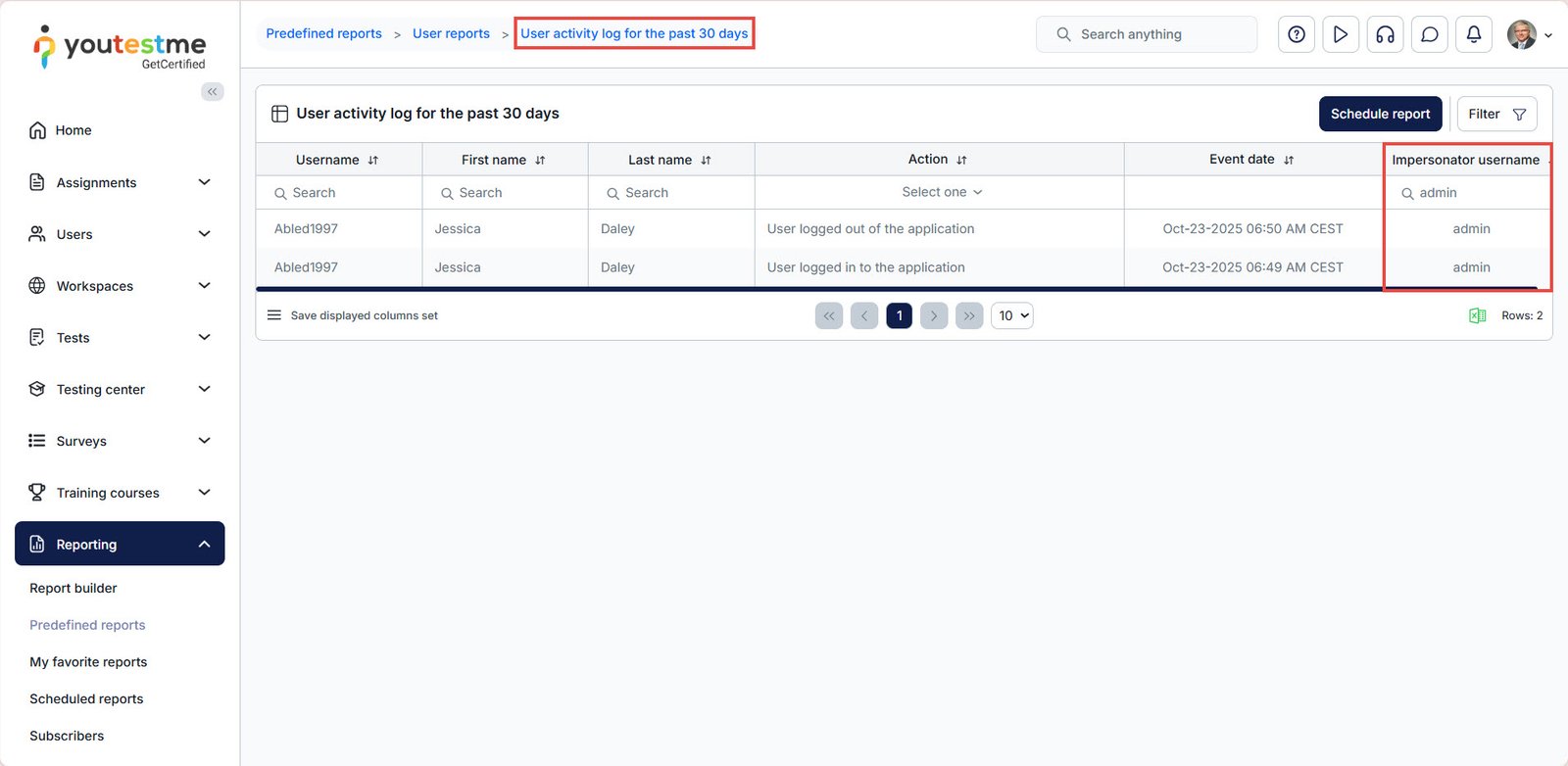Click the headphones support icon
Viewport: 1568px width, 766px height.
[1385, 34]
